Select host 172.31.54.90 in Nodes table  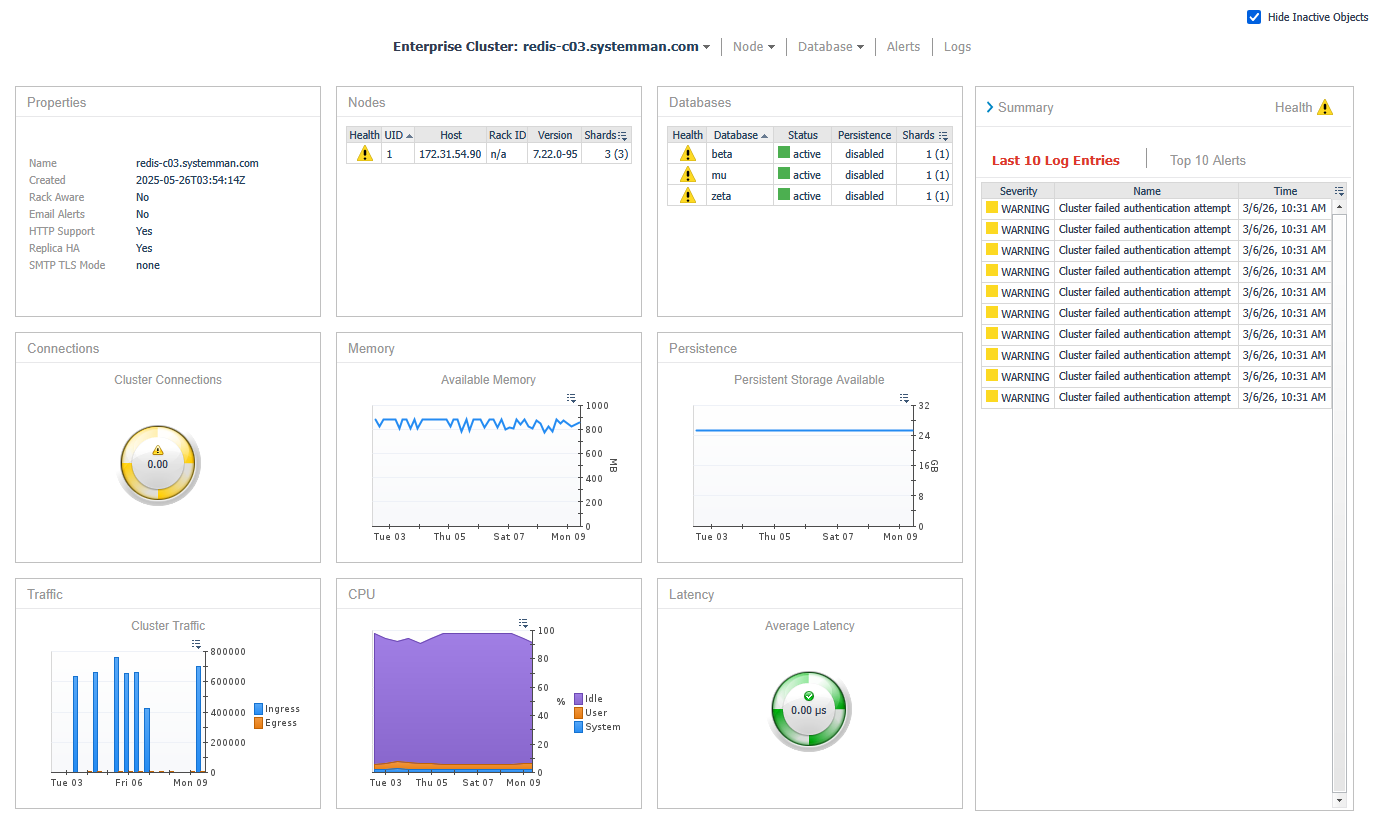pyautogui.click(x=450, y=154)
